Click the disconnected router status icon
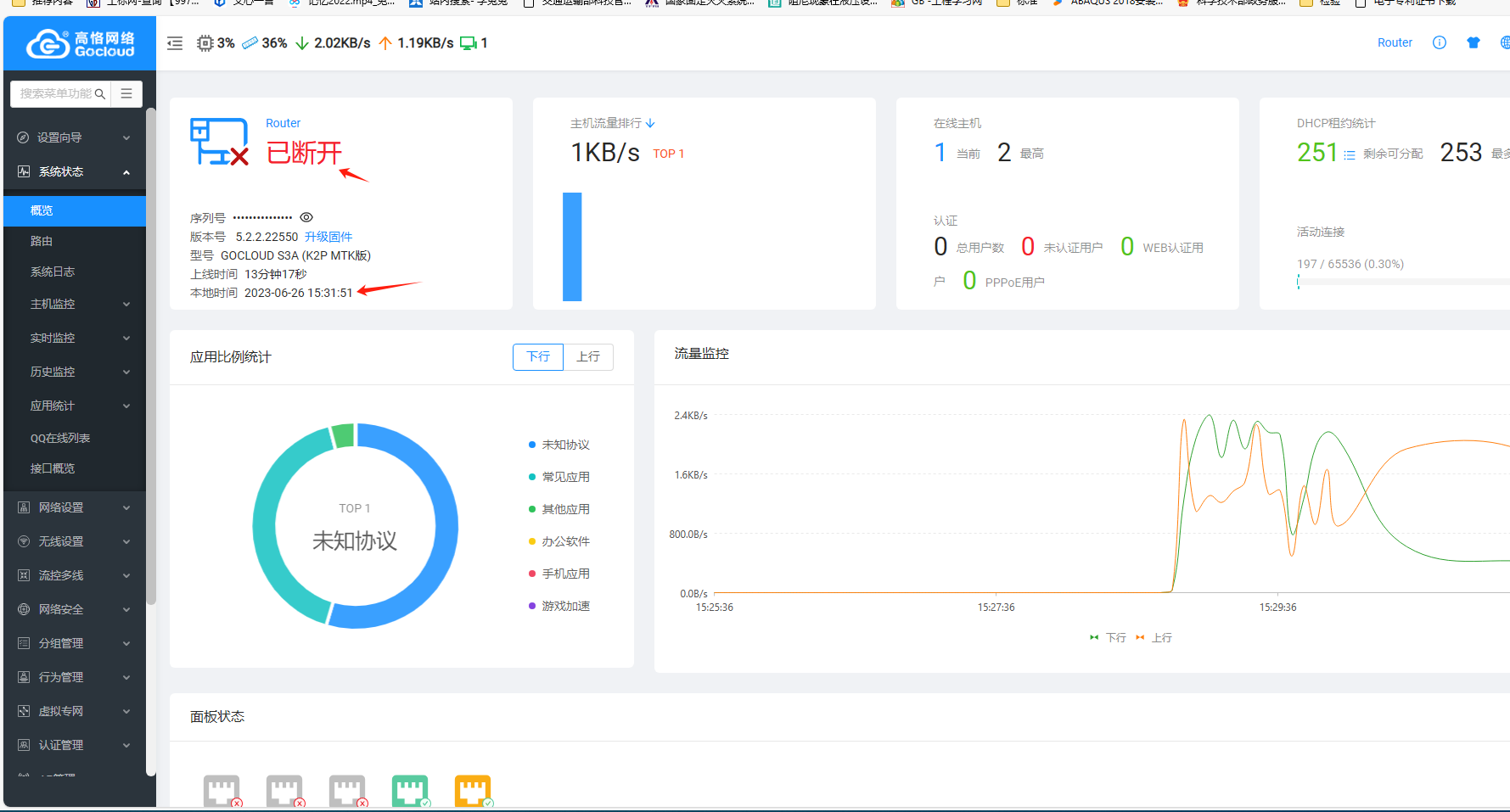 pyautogui.click(x=219, y=142)
